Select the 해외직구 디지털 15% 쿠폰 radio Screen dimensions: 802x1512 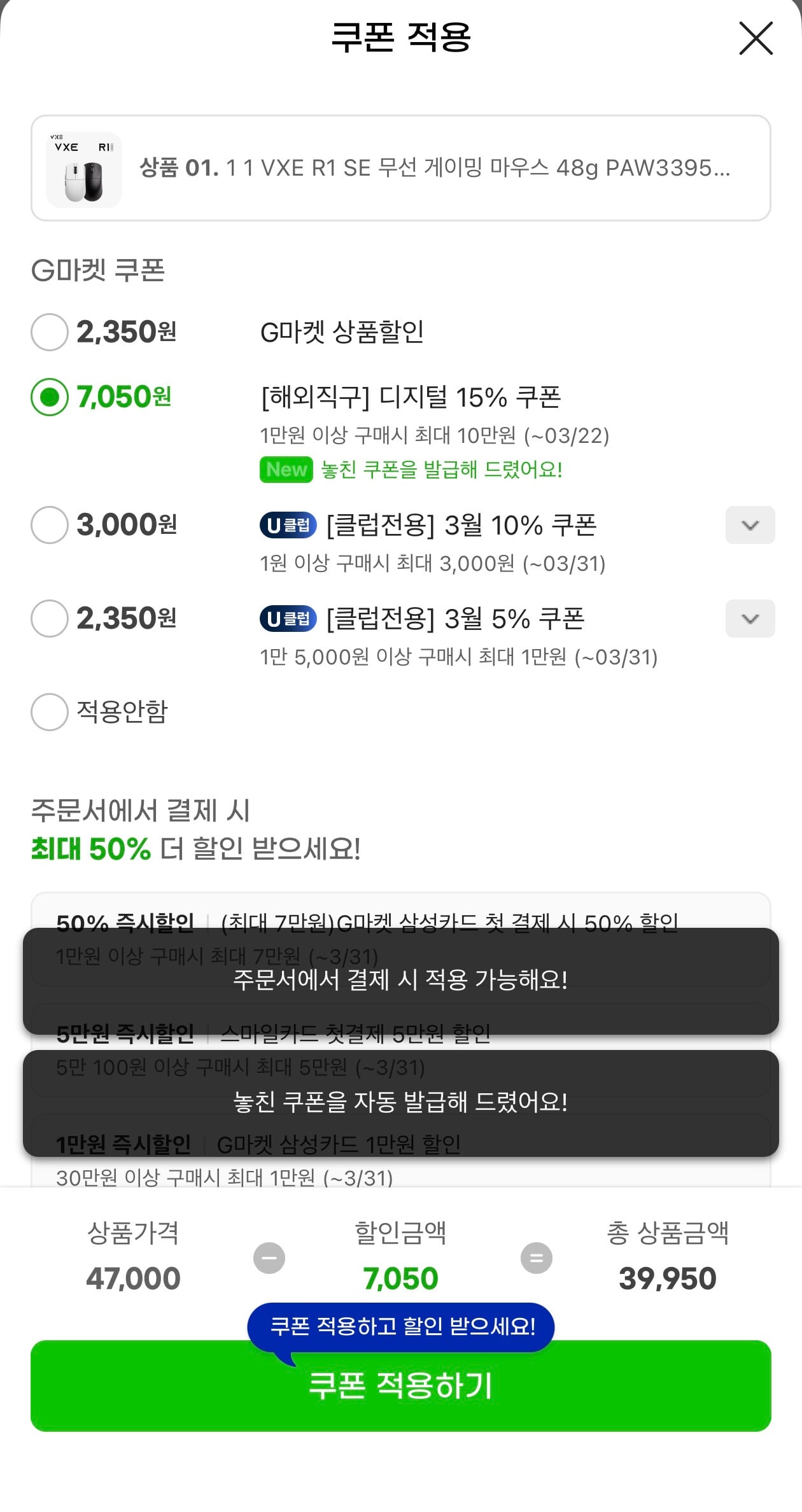(50, 397)
